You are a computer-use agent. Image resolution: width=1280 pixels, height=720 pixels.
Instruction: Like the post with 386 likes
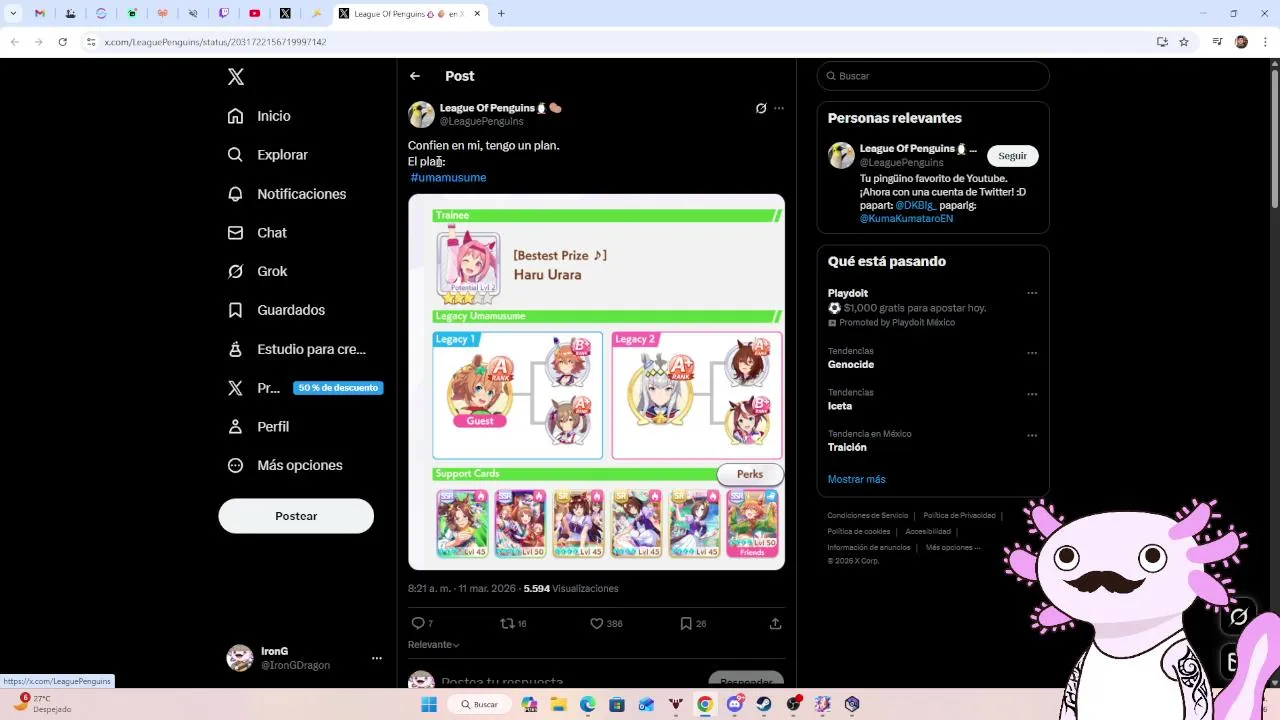[x=606, y=623]
